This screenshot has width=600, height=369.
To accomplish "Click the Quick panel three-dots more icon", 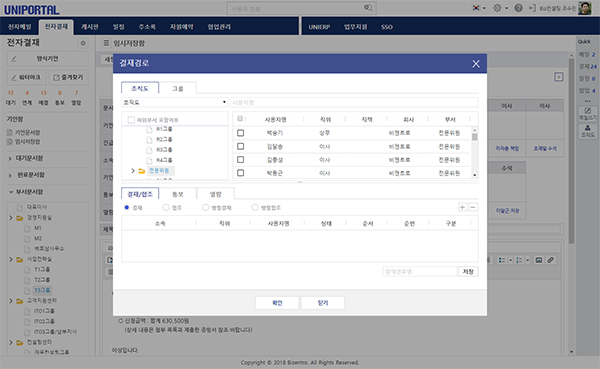I will [588, 101].
